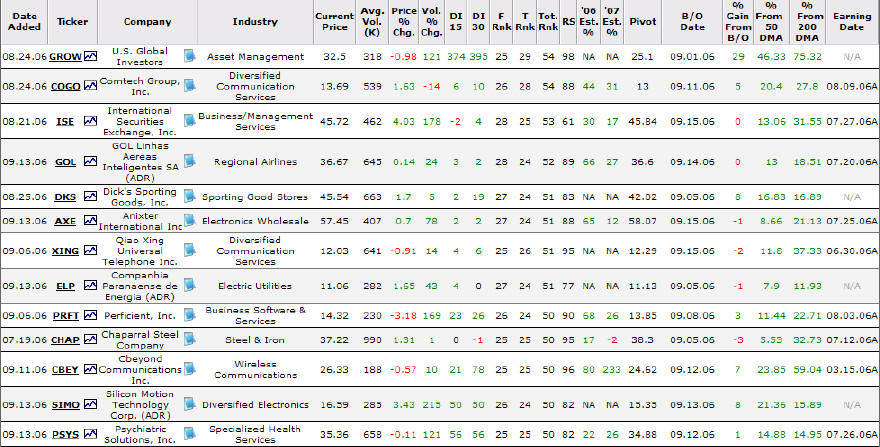The width and height of the screenshot is (880, 447).
Task: Click the blue note icon for Companhia Paranaense
Action: click(x=190, y=285)
